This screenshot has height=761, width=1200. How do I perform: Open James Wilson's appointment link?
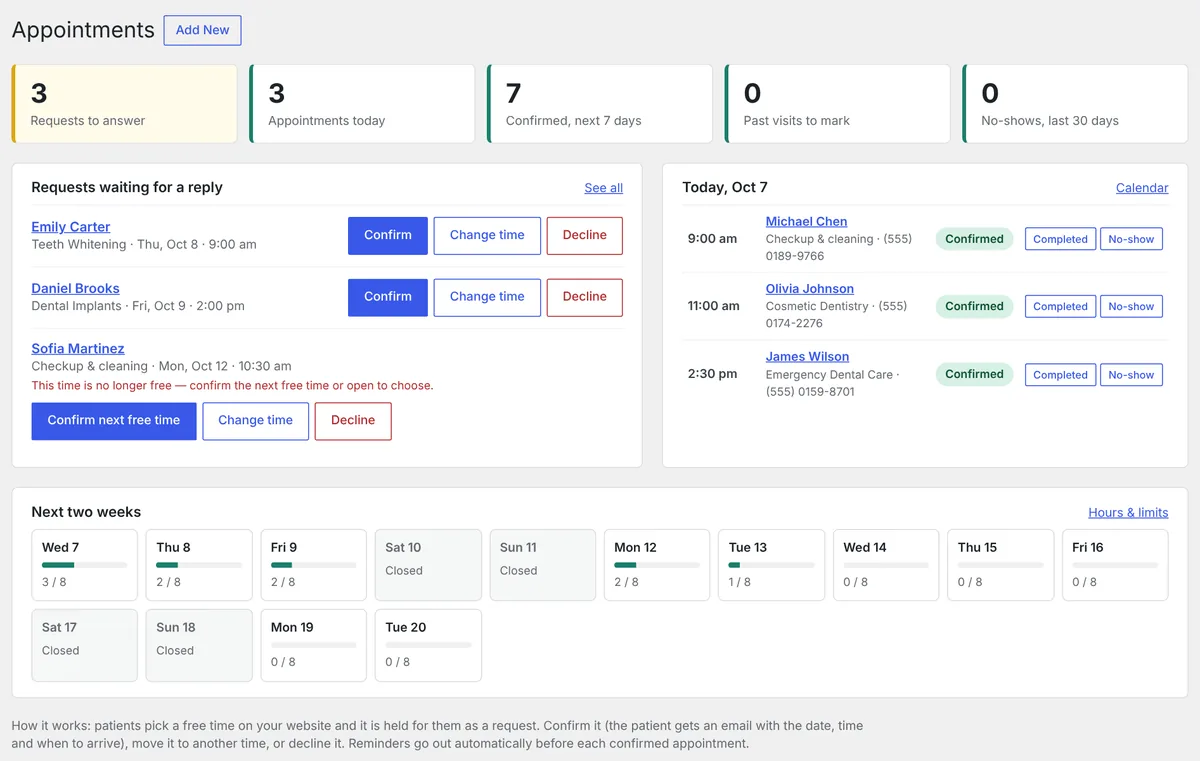[808, 357]
